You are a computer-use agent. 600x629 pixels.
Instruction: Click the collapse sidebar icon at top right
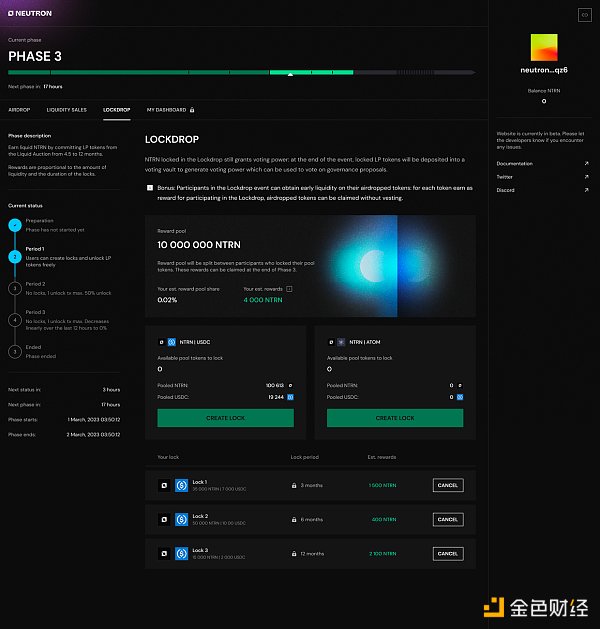click(584, 15)
